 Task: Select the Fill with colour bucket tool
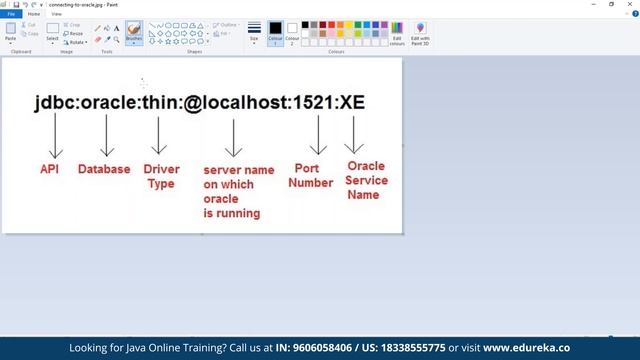point(107,29)
